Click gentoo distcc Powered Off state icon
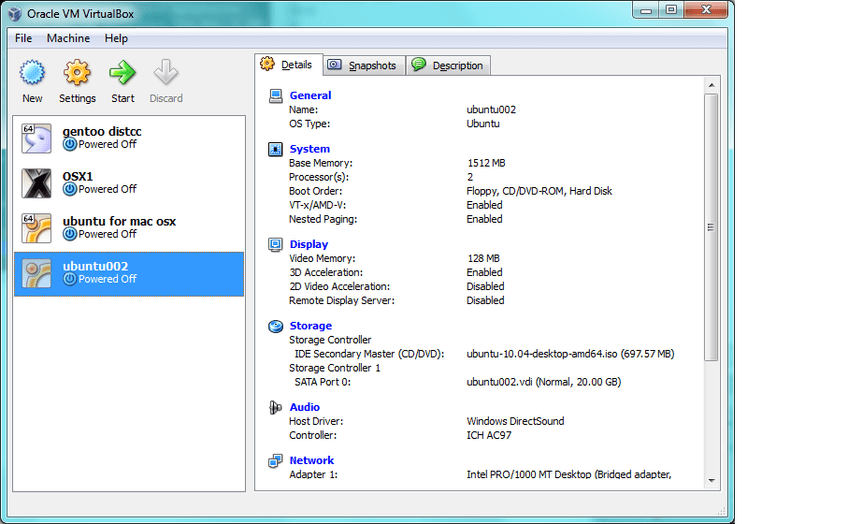Image resolution: width=848 pixels, height=524 pixels. pos(69,144)
